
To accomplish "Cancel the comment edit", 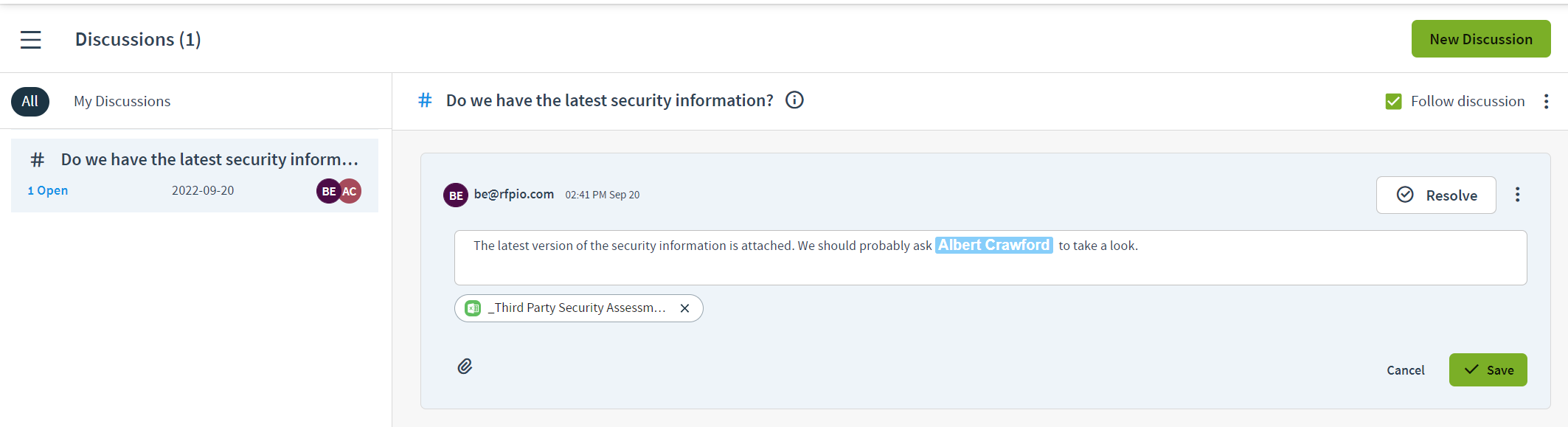I will 1405,370.
